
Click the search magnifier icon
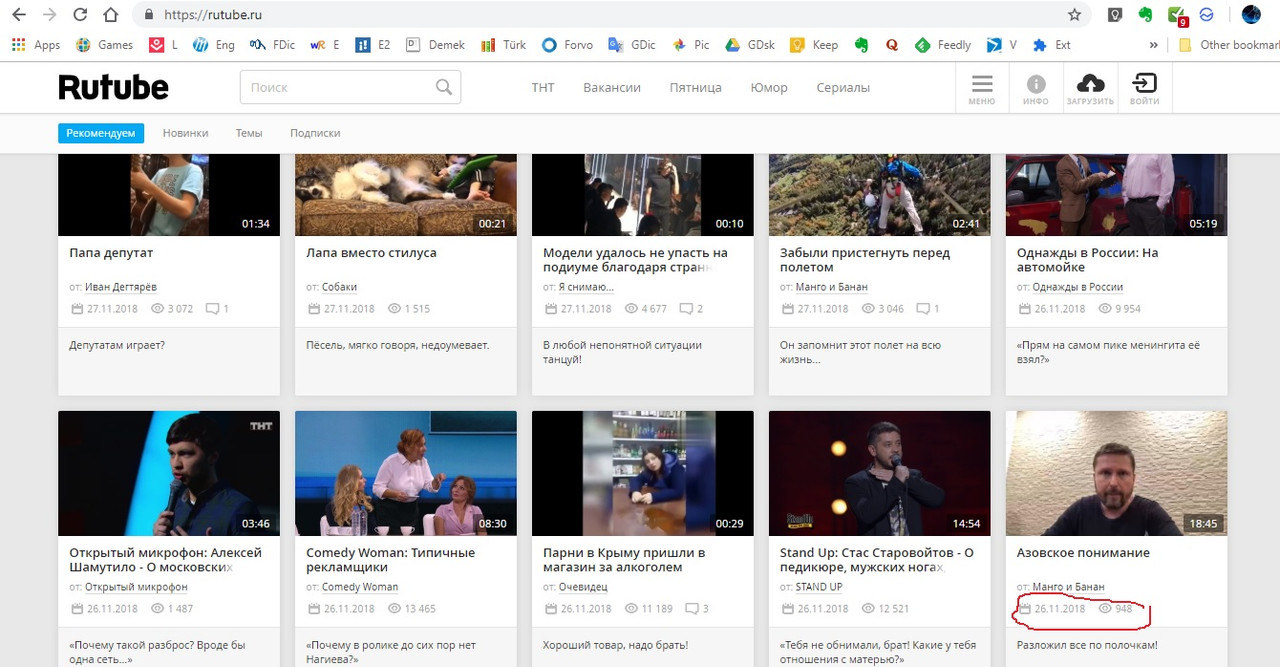[444, 87]
